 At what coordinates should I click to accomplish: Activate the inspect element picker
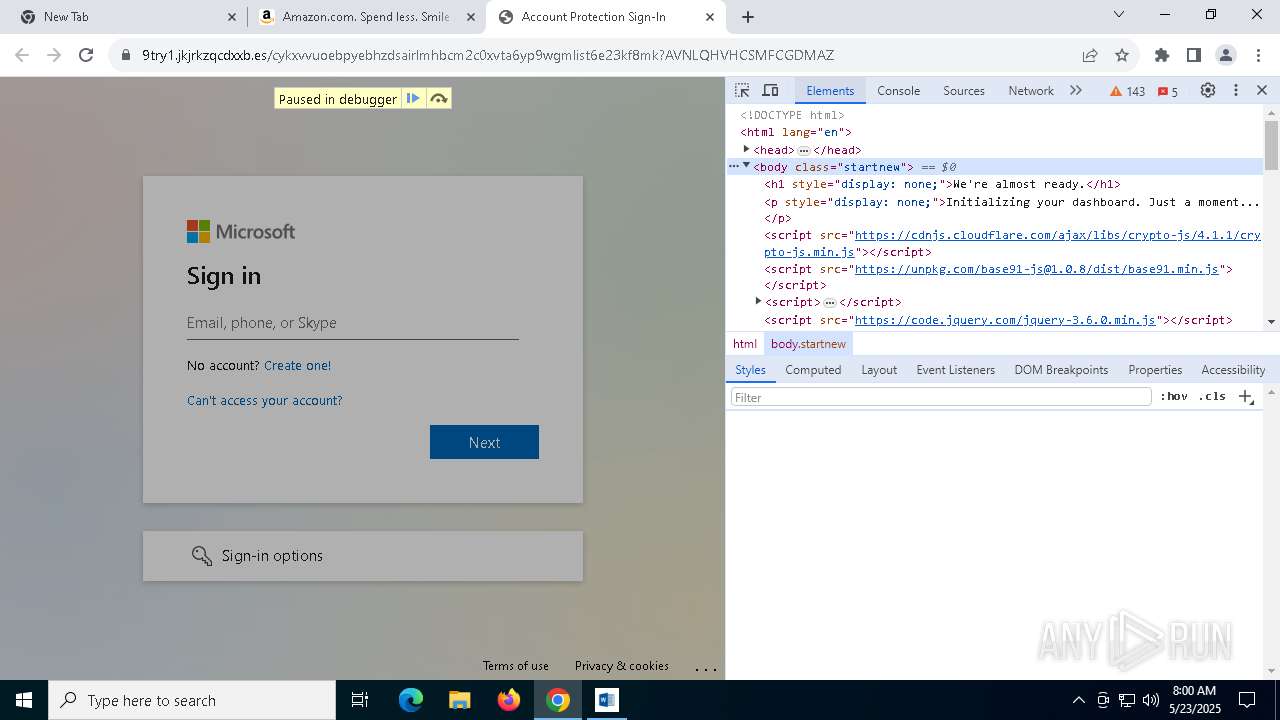[x=742, y=90]
